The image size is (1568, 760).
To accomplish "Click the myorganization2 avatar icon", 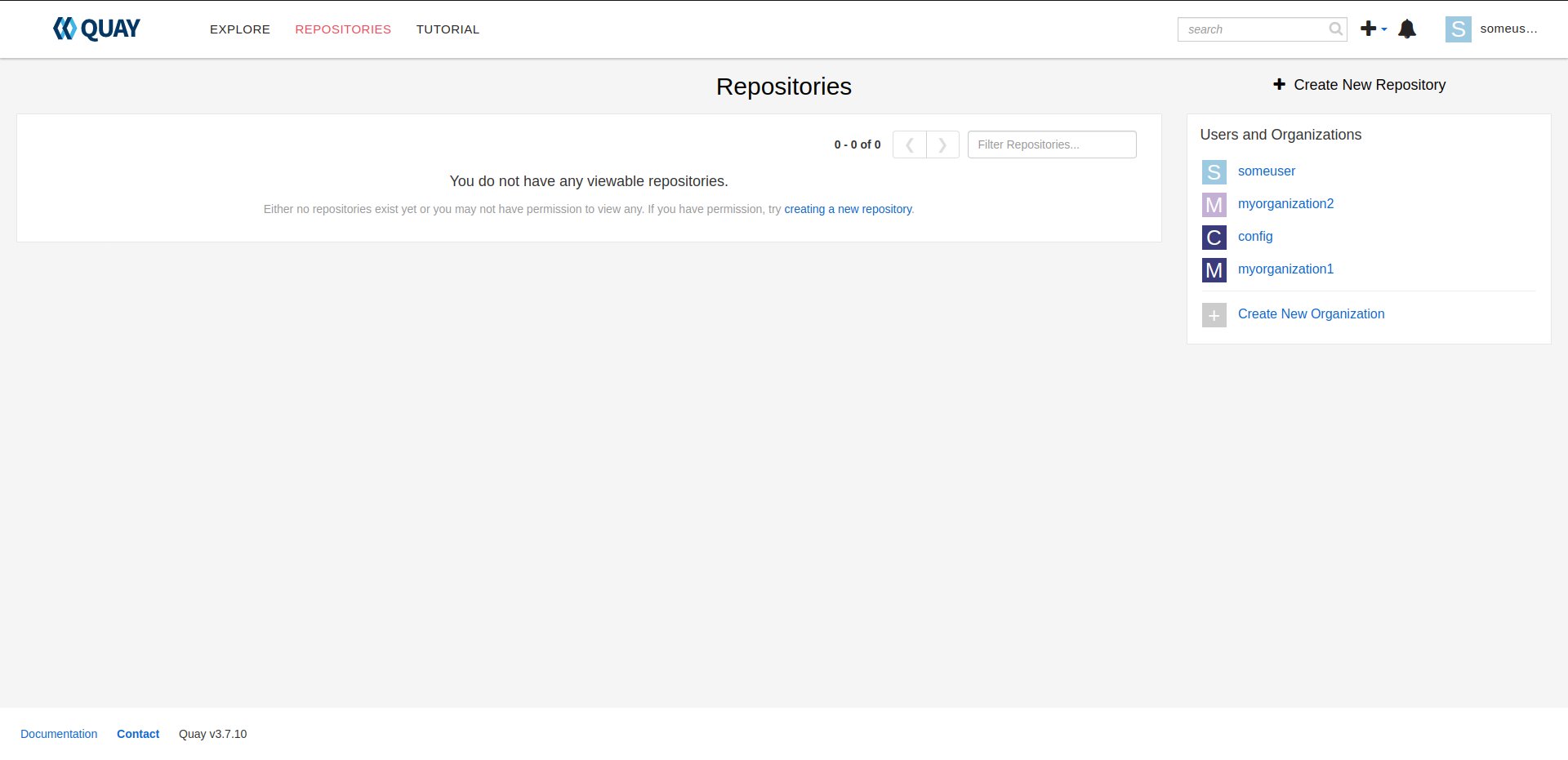I will (x=1214, y=204).
